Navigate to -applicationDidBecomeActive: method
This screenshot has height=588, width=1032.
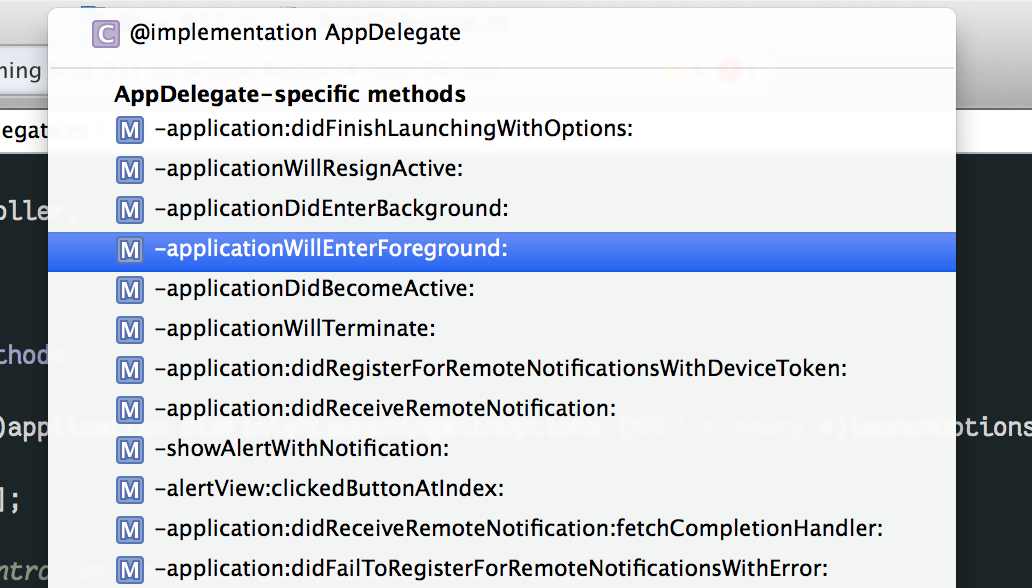tap(314, 289)
